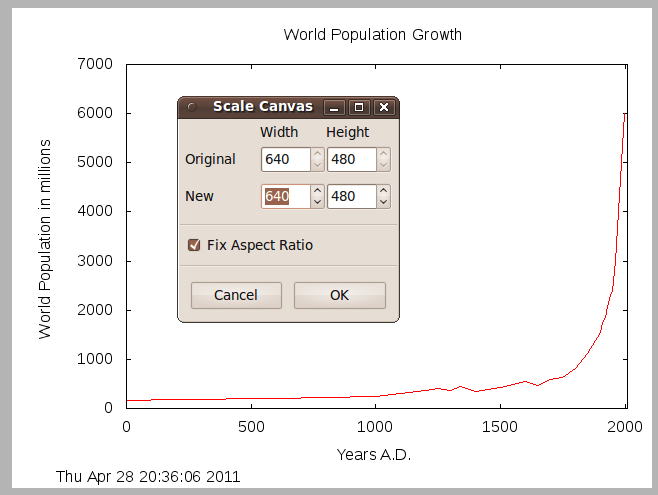Viewport: 658px width, 495px height.
Task: Click the Original Height down arrow
Action: point(383,165)
